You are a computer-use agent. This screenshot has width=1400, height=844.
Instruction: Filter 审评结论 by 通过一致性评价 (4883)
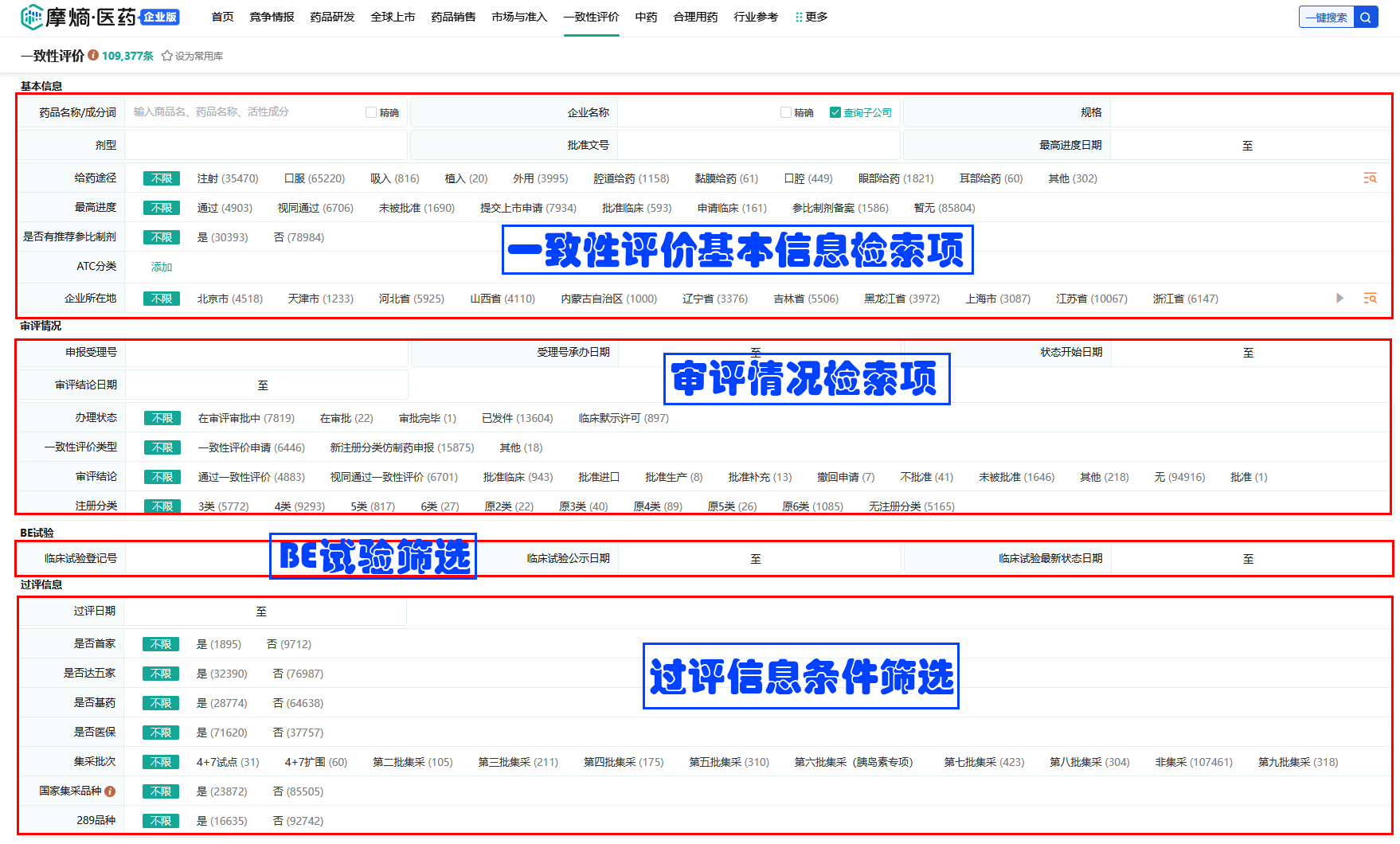(252, 477)
